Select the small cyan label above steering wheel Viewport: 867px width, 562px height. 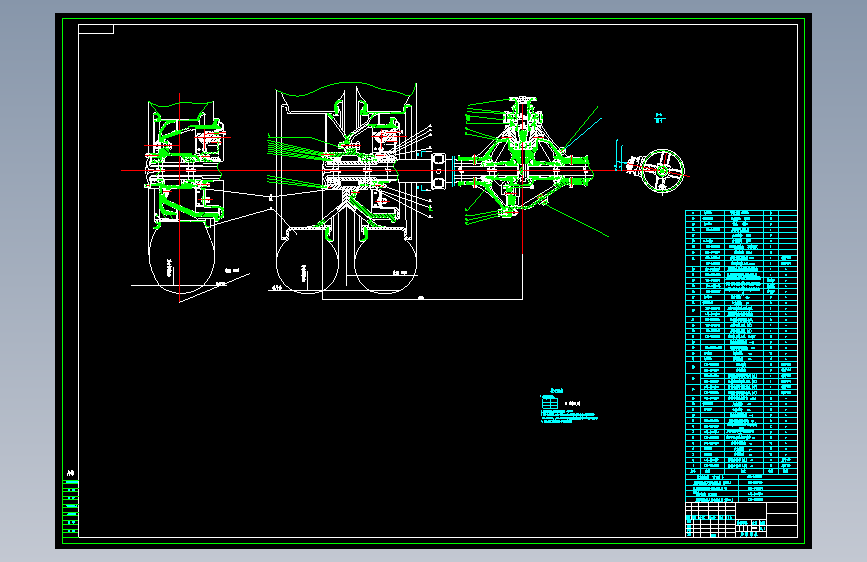(660, 118)
